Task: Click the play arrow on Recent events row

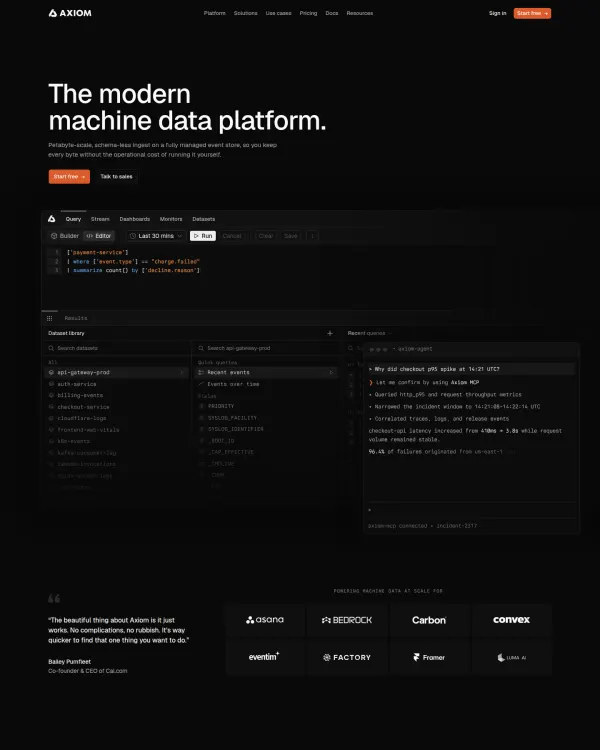Action: pos(331,372)
